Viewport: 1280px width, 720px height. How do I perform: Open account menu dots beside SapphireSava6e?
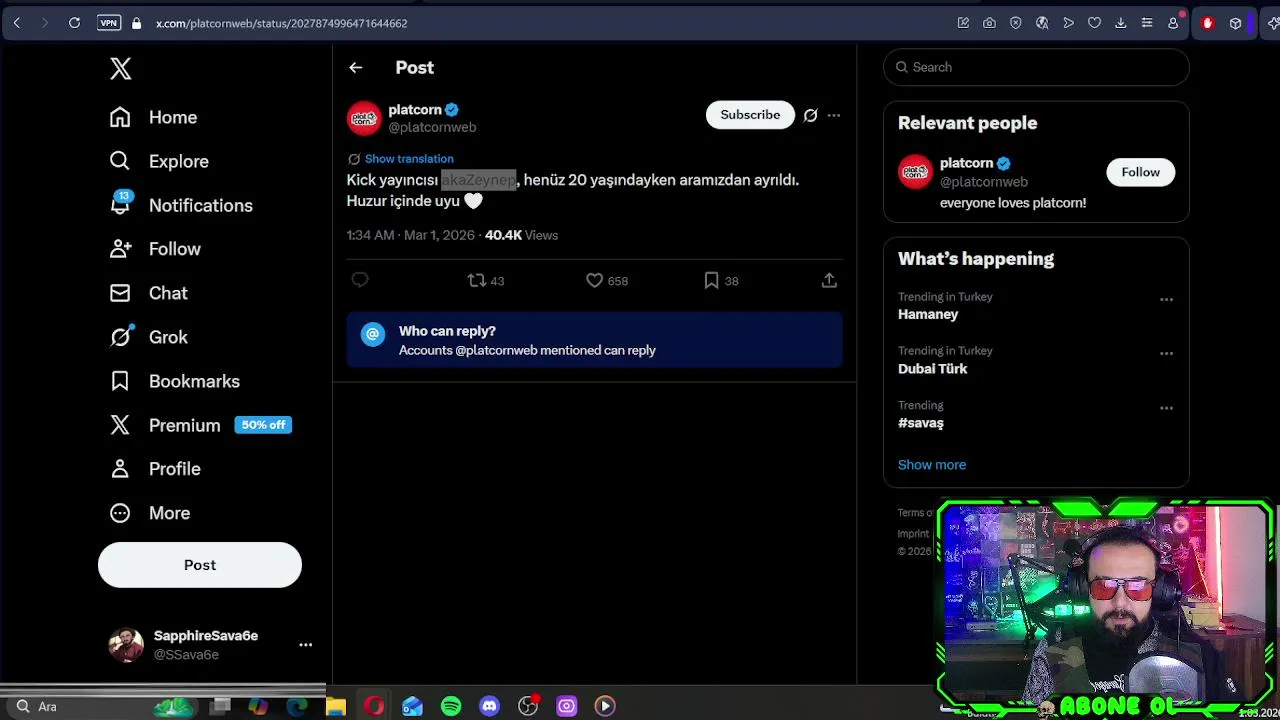[306, 645]
